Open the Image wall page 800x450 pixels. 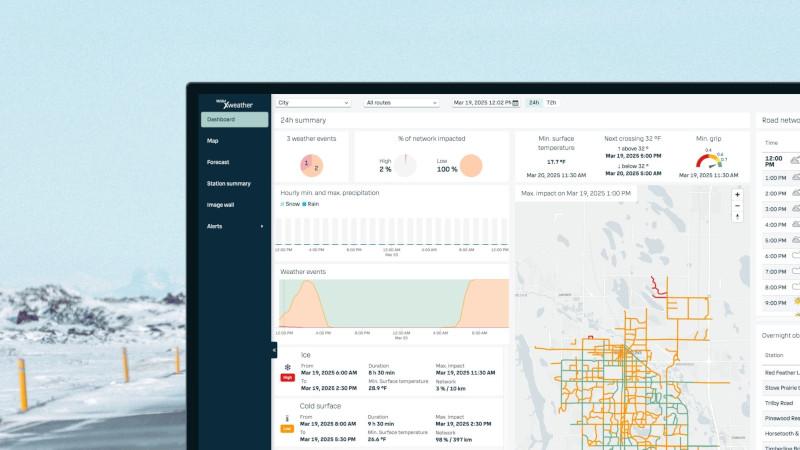click(x=220, y=205)
